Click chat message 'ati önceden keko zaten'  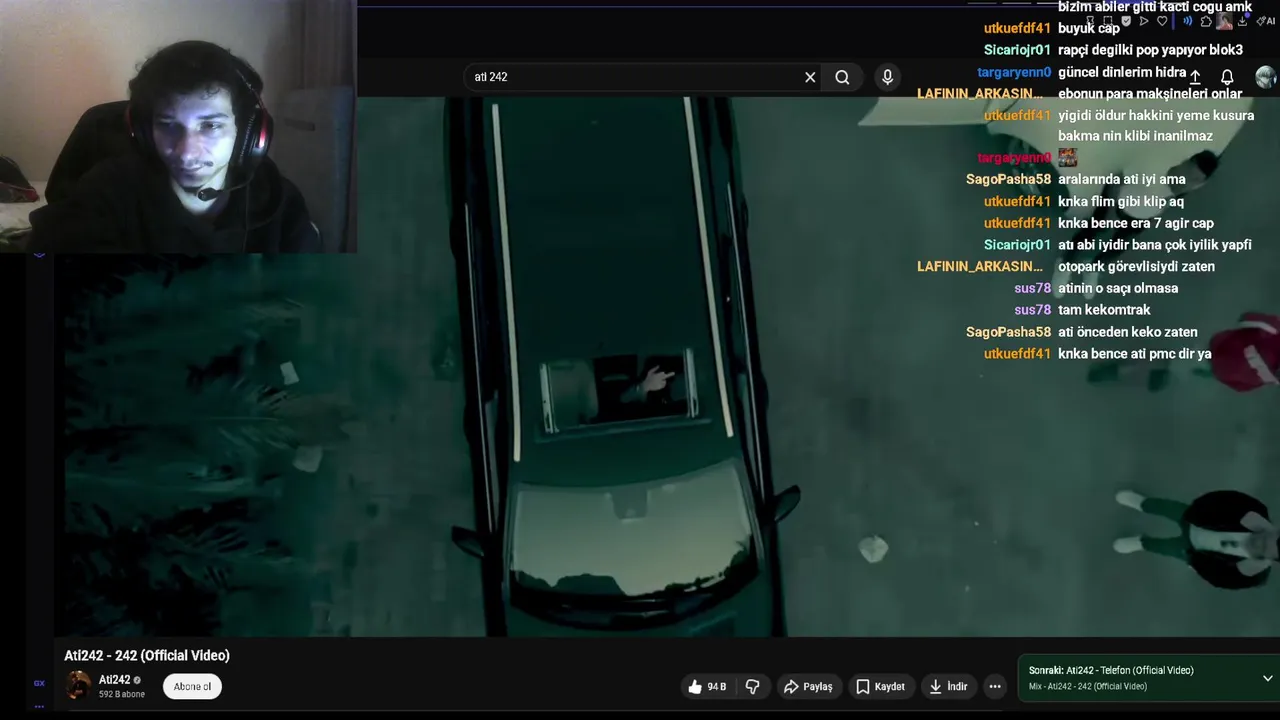point(1128,332)
